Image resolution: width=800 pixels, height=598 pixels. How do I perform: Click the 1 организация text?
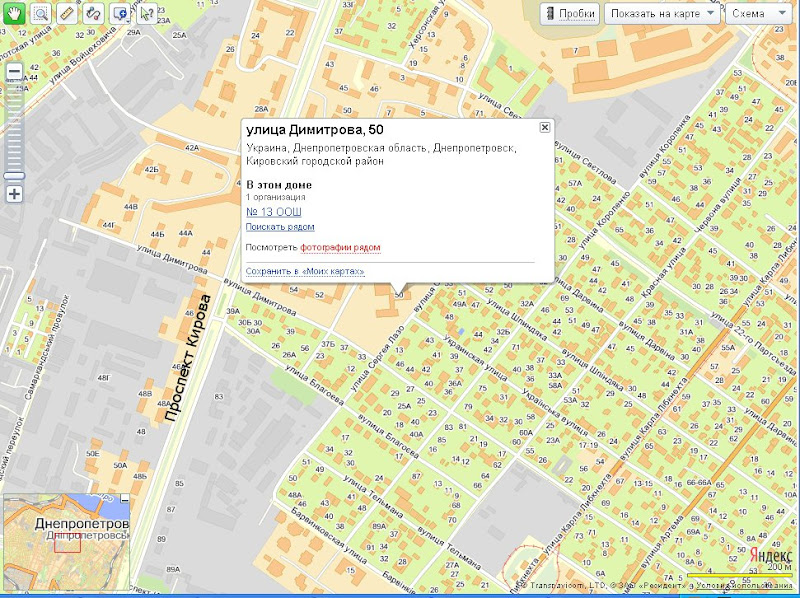point(276,197)
